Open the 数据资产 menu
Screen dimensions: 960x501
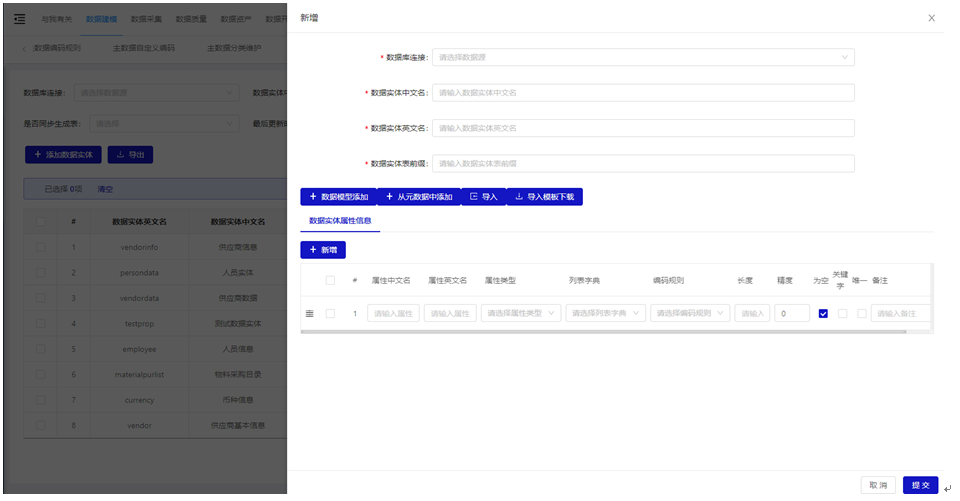236,19
